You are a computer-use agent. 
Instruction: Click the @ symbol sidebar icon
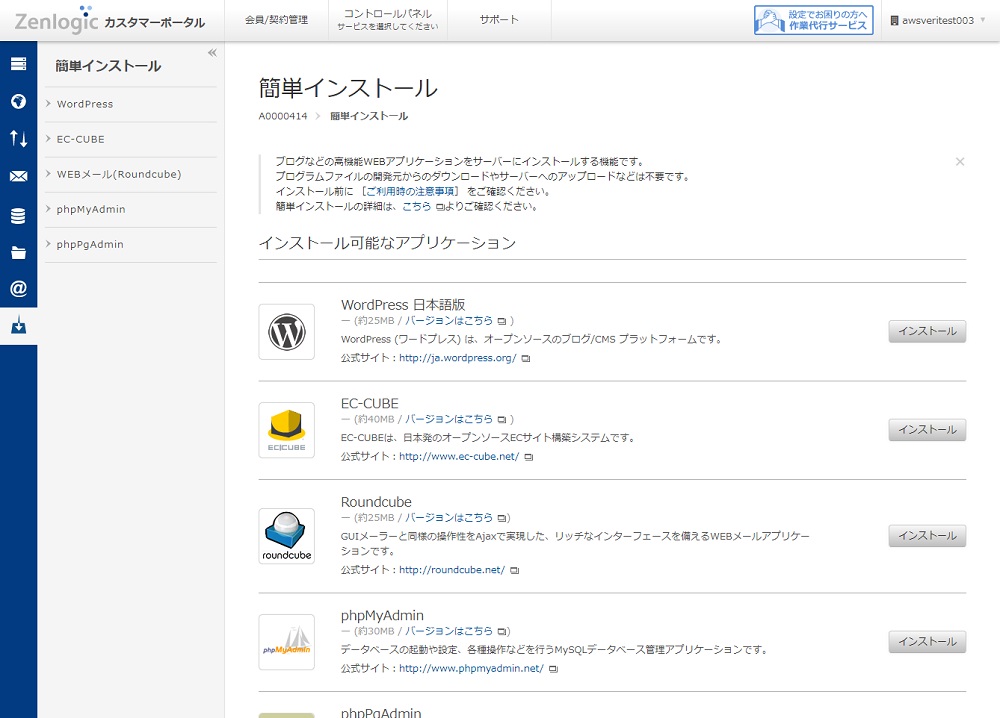tap(18, 289)
